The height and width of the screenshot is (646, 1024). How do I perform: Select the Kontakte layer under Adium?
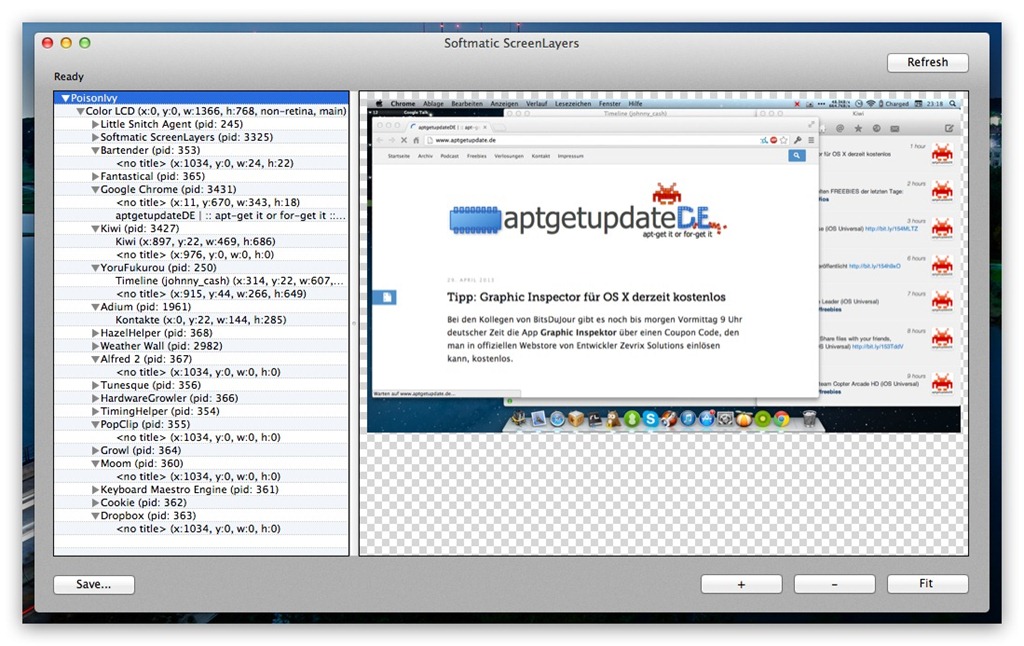[x=200, y=320]
